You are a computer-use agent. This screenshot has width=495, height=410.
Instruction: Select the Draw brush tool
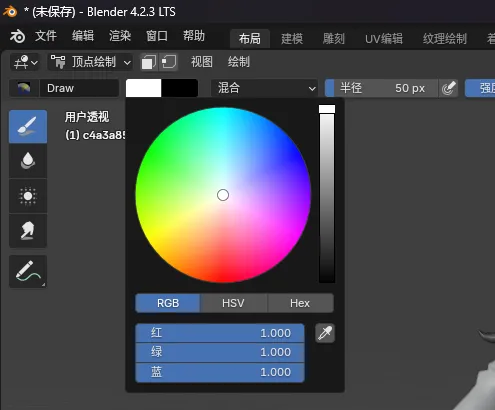point(28,127)
